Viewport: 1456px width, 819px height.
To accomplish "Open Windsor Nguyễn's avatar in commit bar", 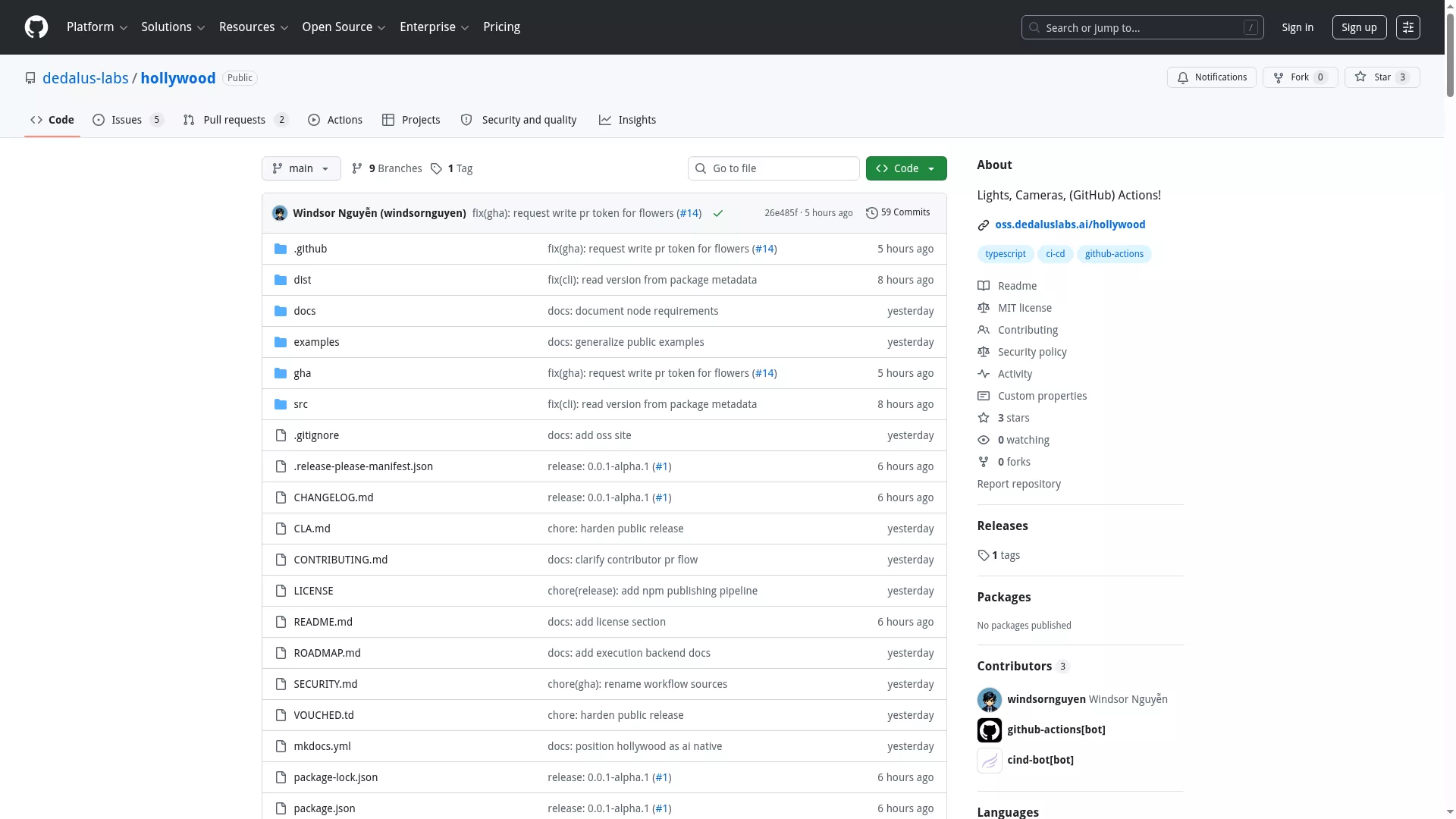I will click(x=280, y=213).
